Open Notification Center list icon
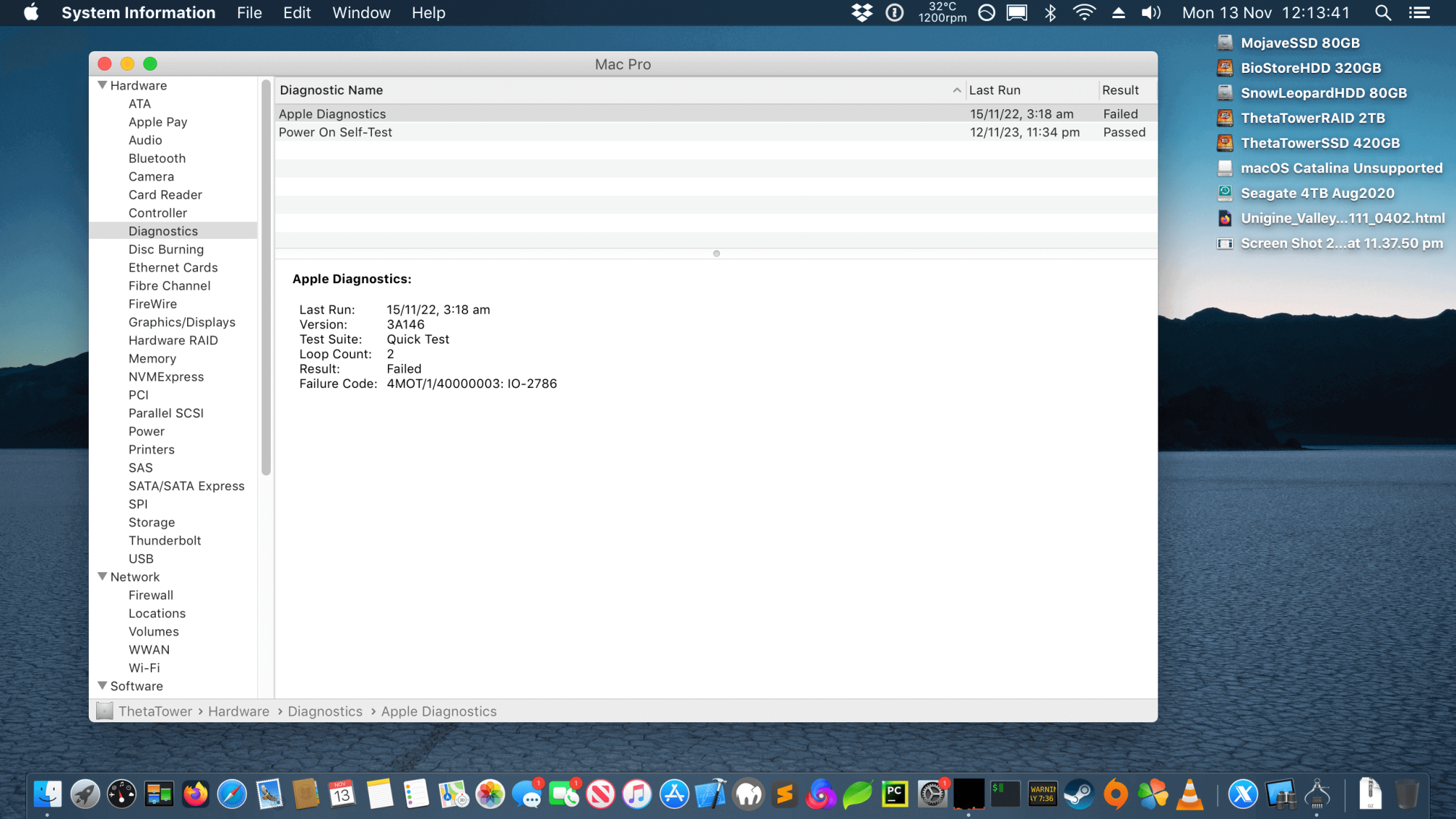1456x819 pixels. point(1419,12)
